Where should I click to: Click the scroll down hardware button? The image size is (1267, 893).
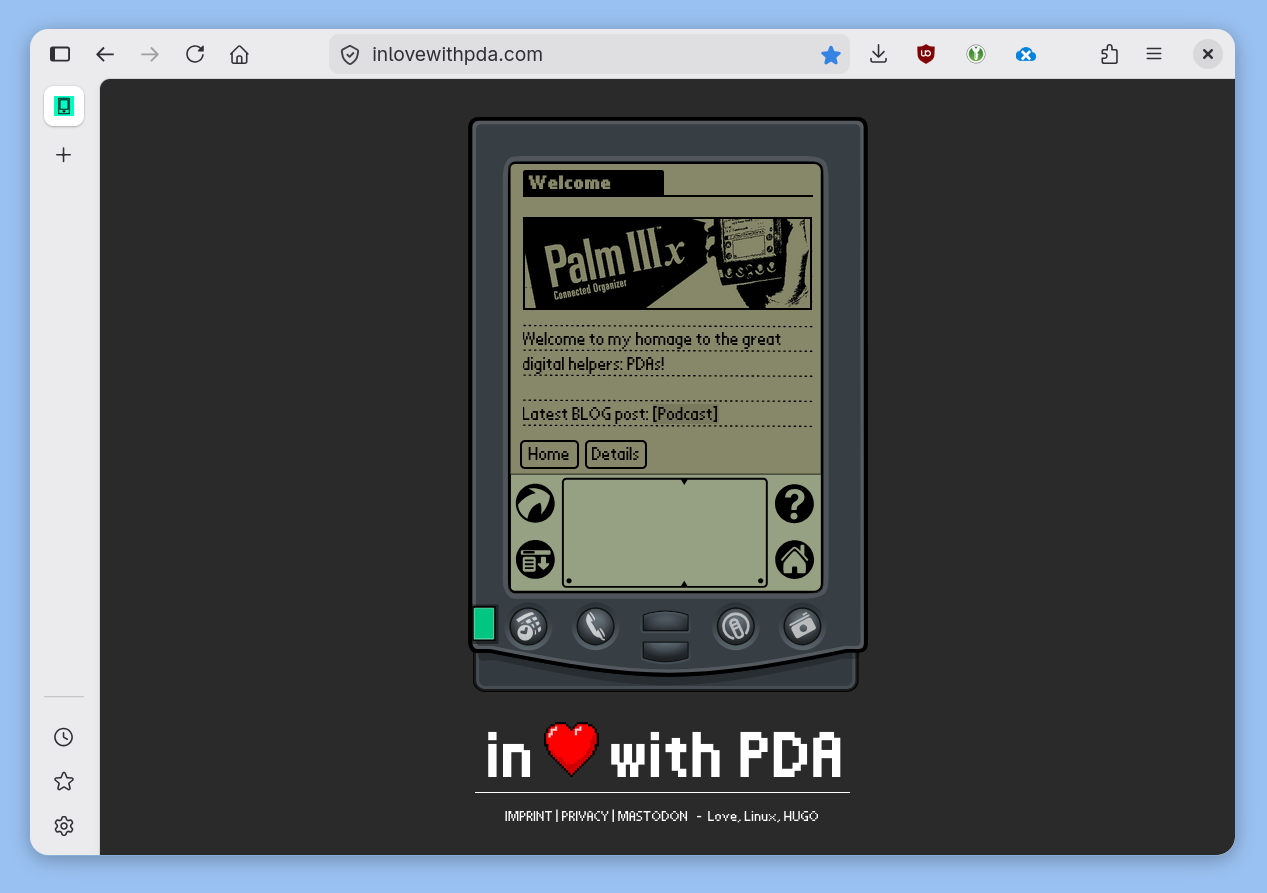(x=665, y=651)
